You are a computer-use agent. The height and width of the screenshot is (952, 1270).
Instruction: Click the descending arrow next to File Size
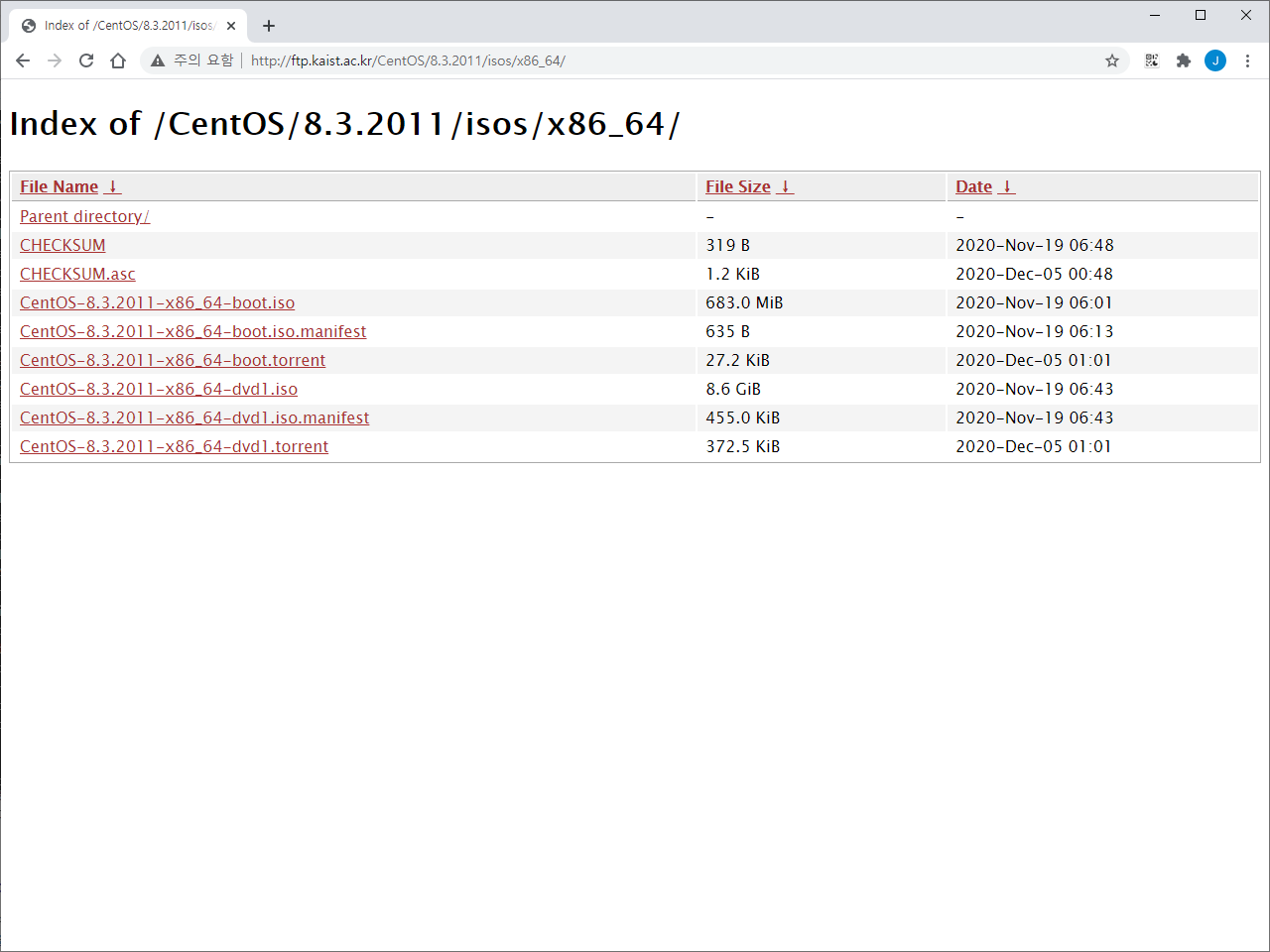pos(786,186)
